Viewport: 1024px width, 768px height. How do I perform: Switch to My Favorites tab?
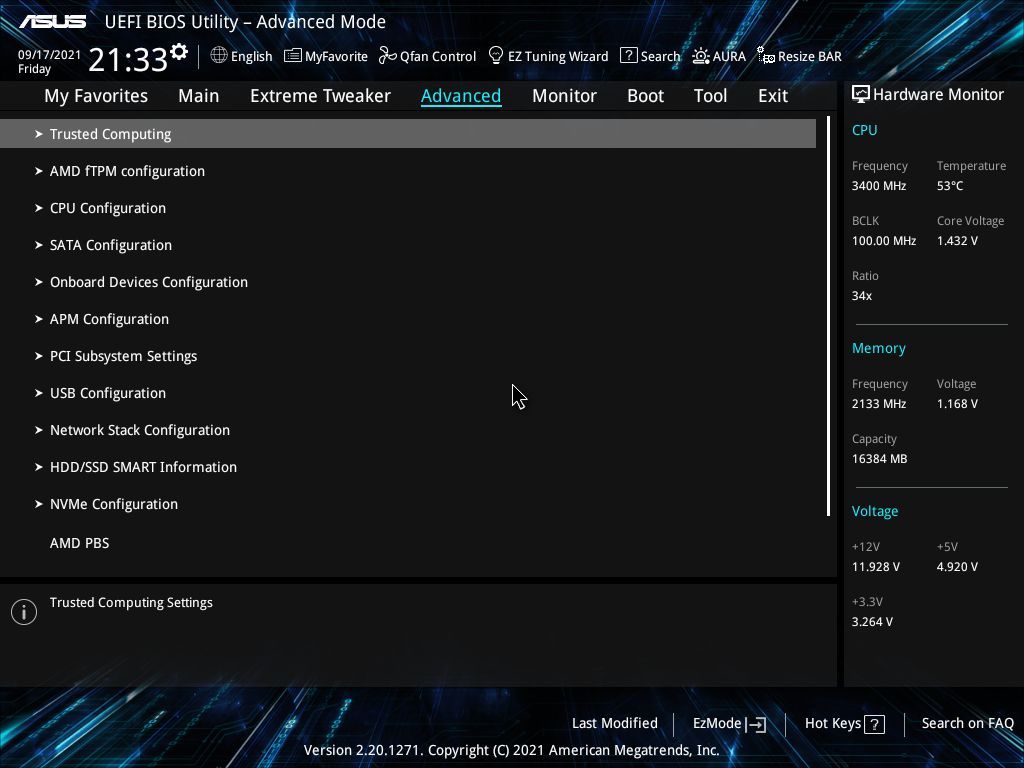tap(96, 96)
